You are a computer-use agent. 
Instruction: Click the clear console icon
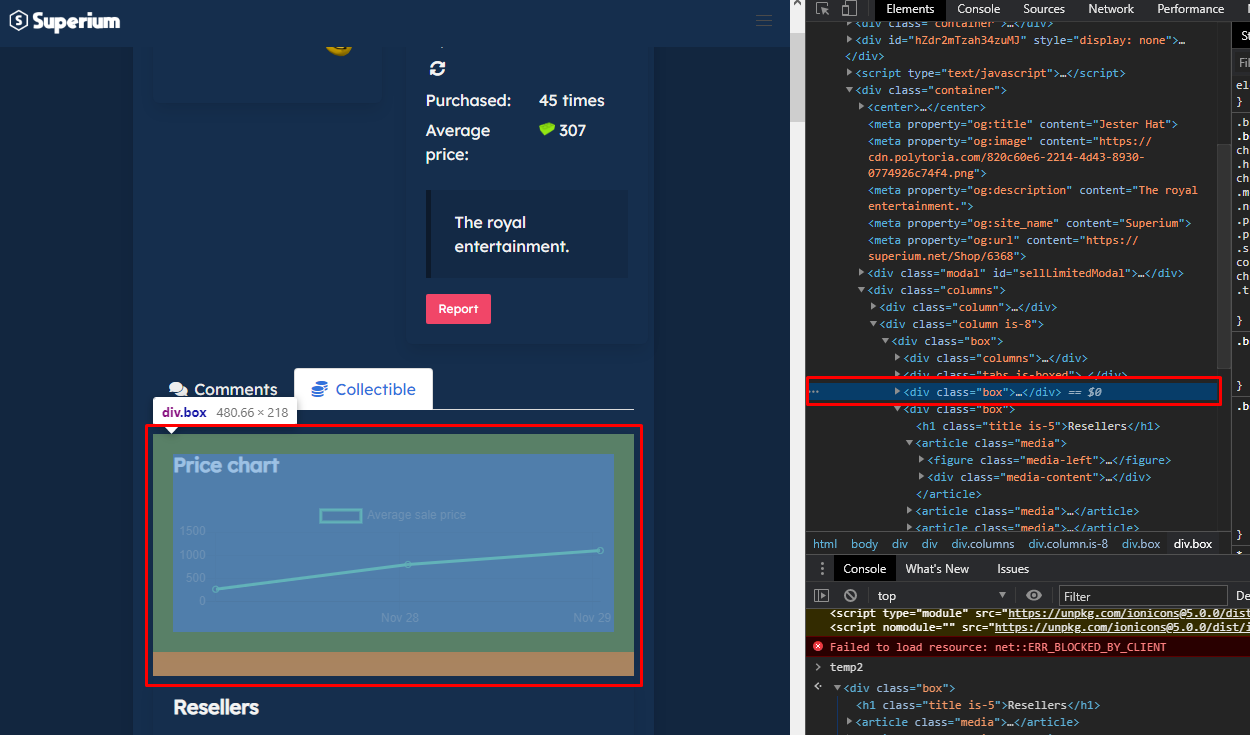tap(850, 596)
